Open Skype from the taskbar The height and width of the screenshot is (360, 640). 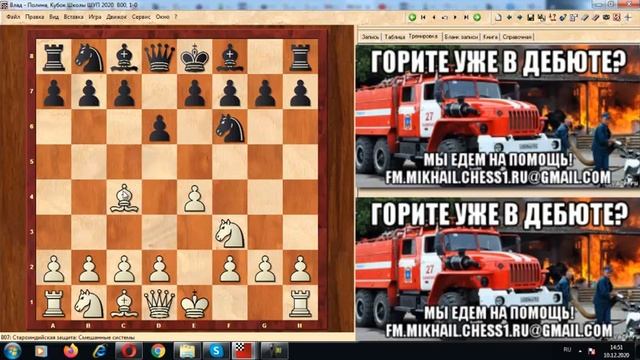click(x=216, y=351)
